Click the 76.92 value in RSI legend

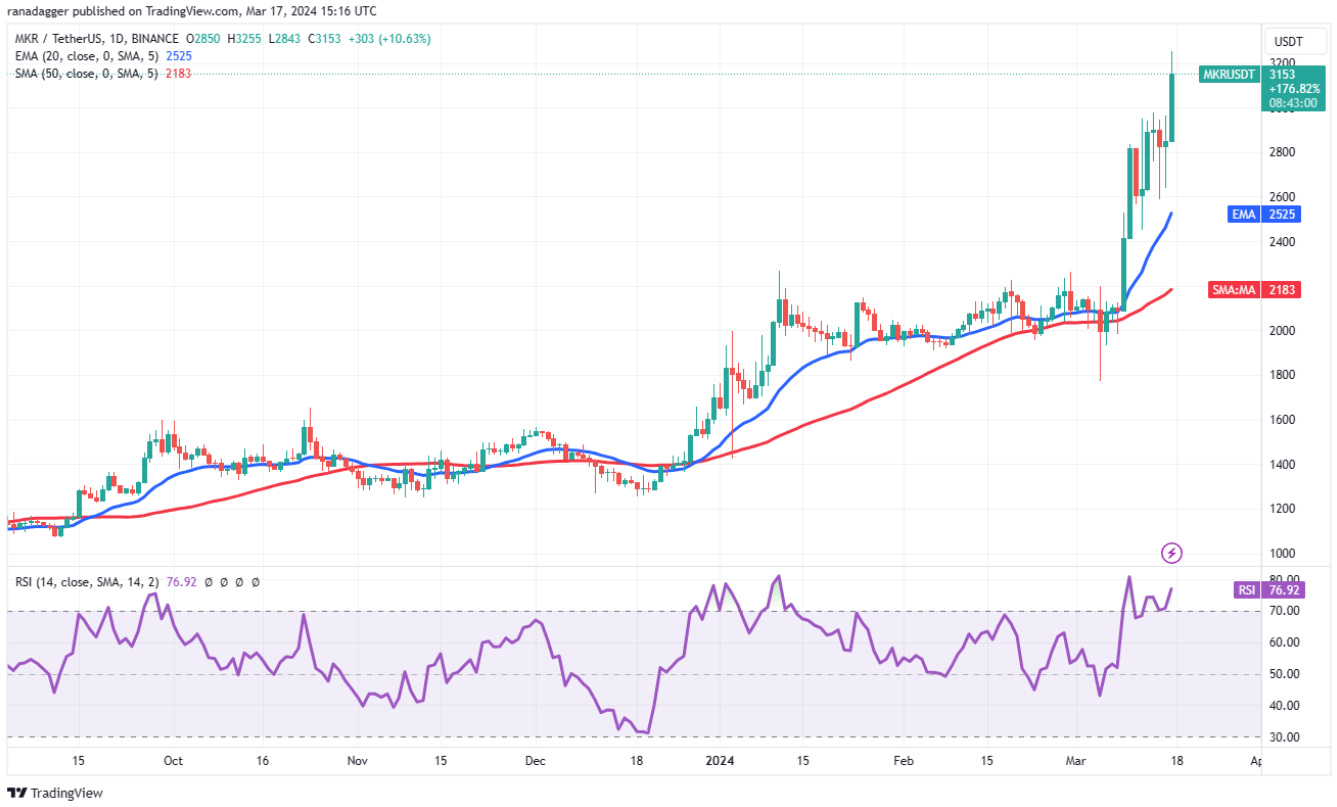pos(180,581)
